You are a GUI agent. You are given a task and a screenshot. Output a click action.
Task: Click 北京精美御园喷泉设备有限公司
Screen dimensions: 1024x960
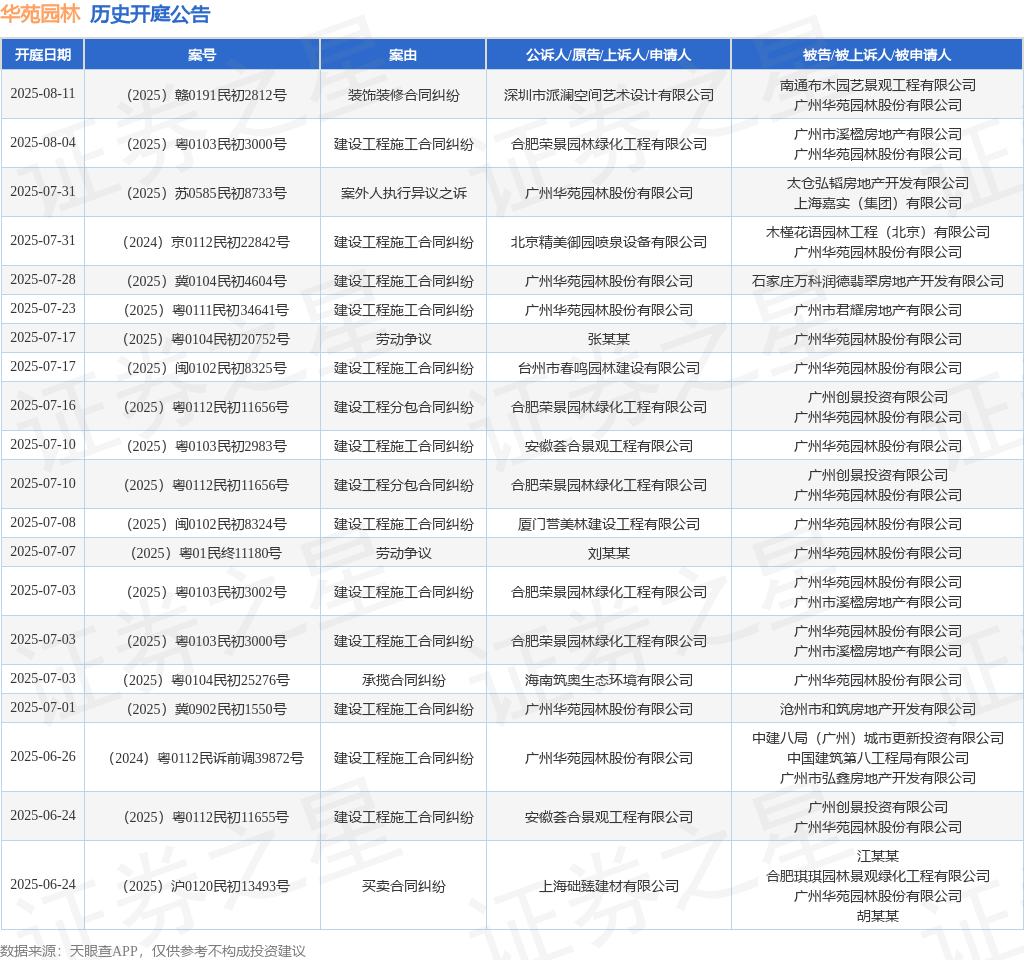(x=609, y=242)
